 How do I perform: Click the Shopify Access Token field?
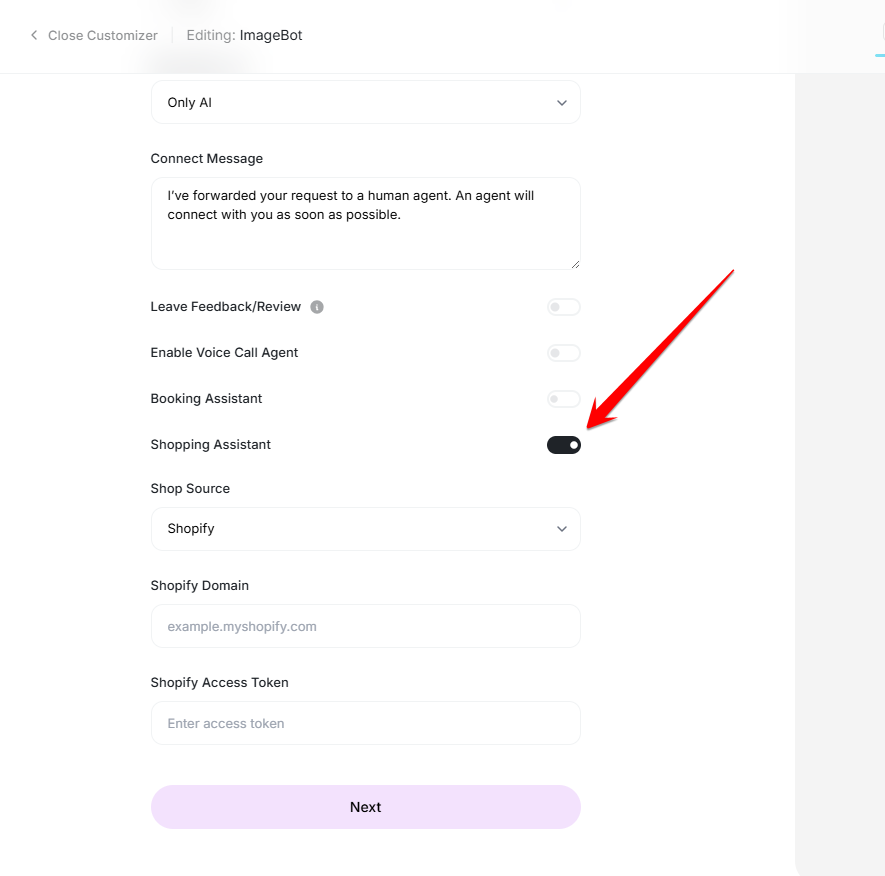click(365, 723)
